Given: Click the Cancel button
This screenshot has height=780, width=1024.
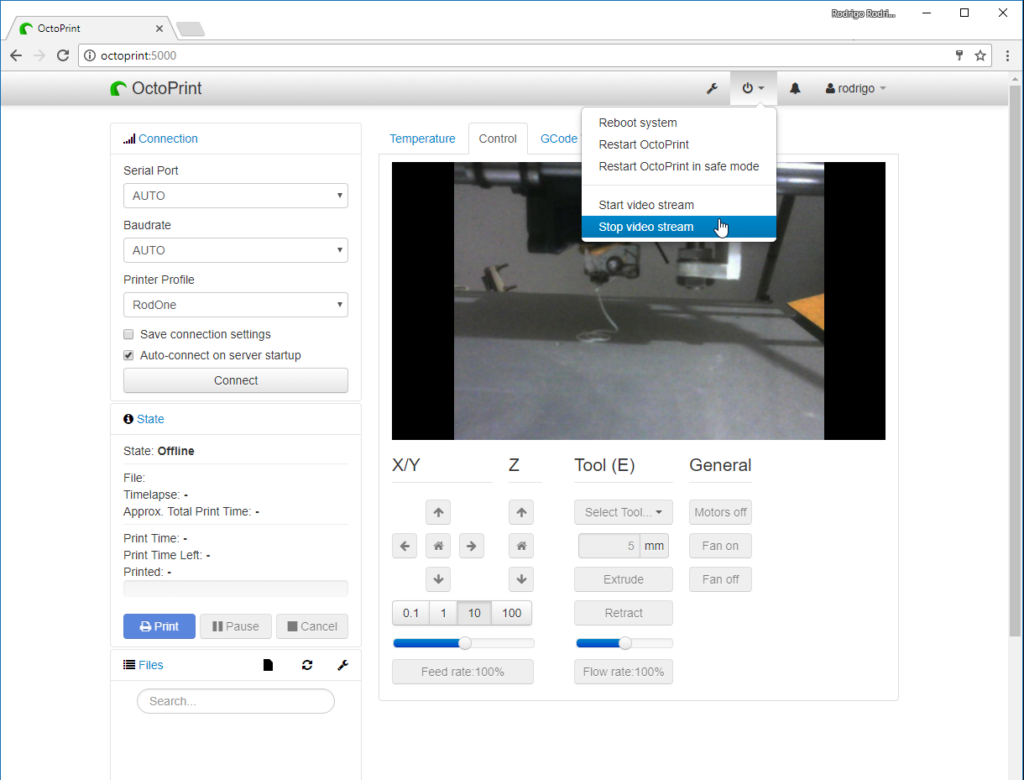Looking at the screenshot, I should [x=312, y=626].
